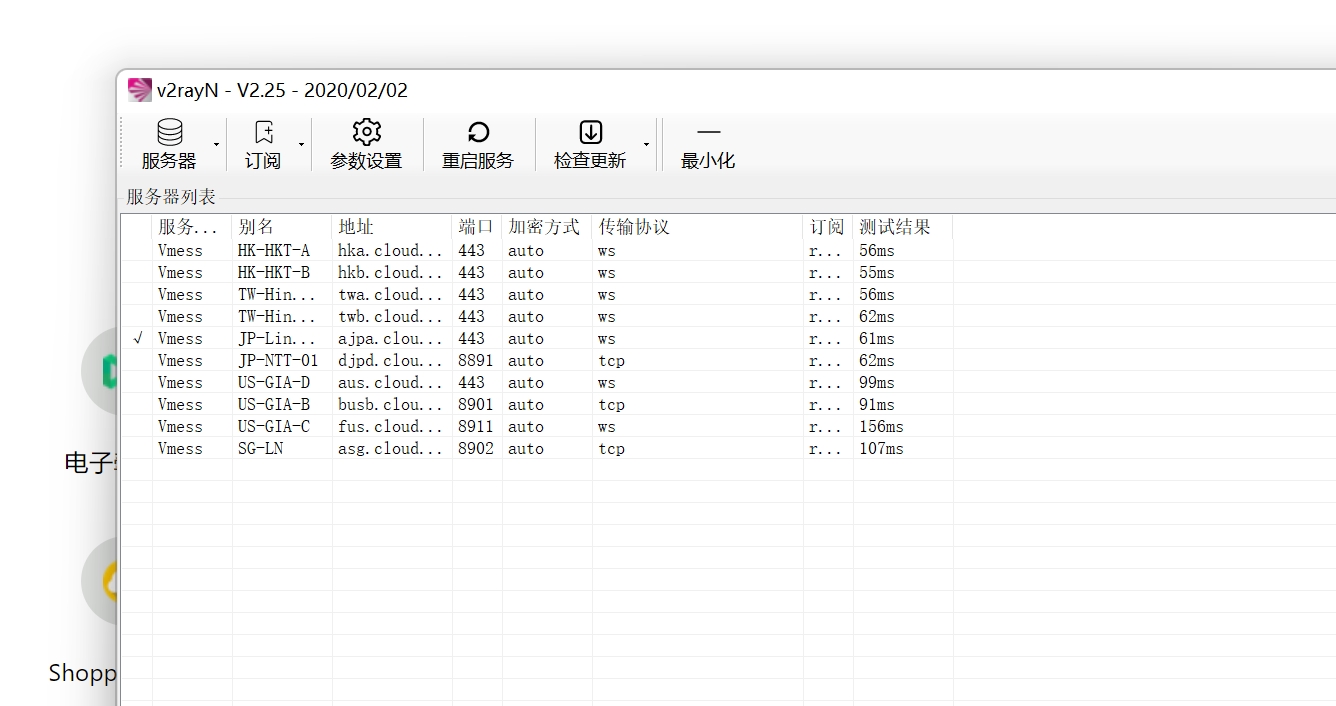Open 参数设置 settings gear
This screenshot has width=1336, height=706.
coord(367,145)
